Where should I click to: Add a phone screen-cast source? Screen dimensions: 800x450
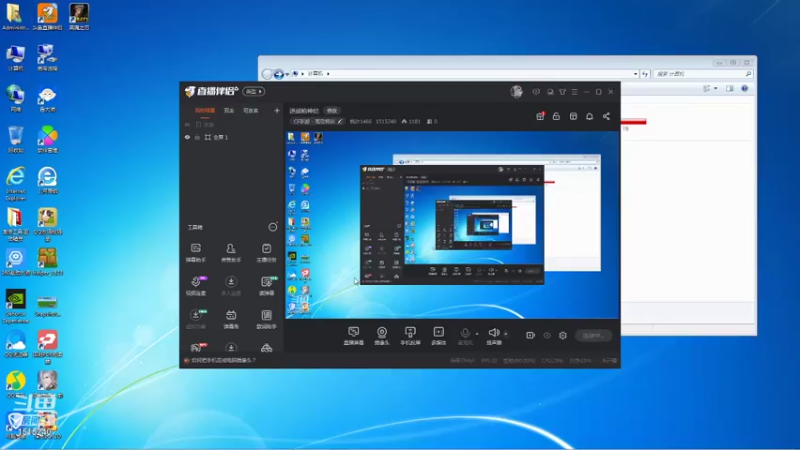click(410, 336)
